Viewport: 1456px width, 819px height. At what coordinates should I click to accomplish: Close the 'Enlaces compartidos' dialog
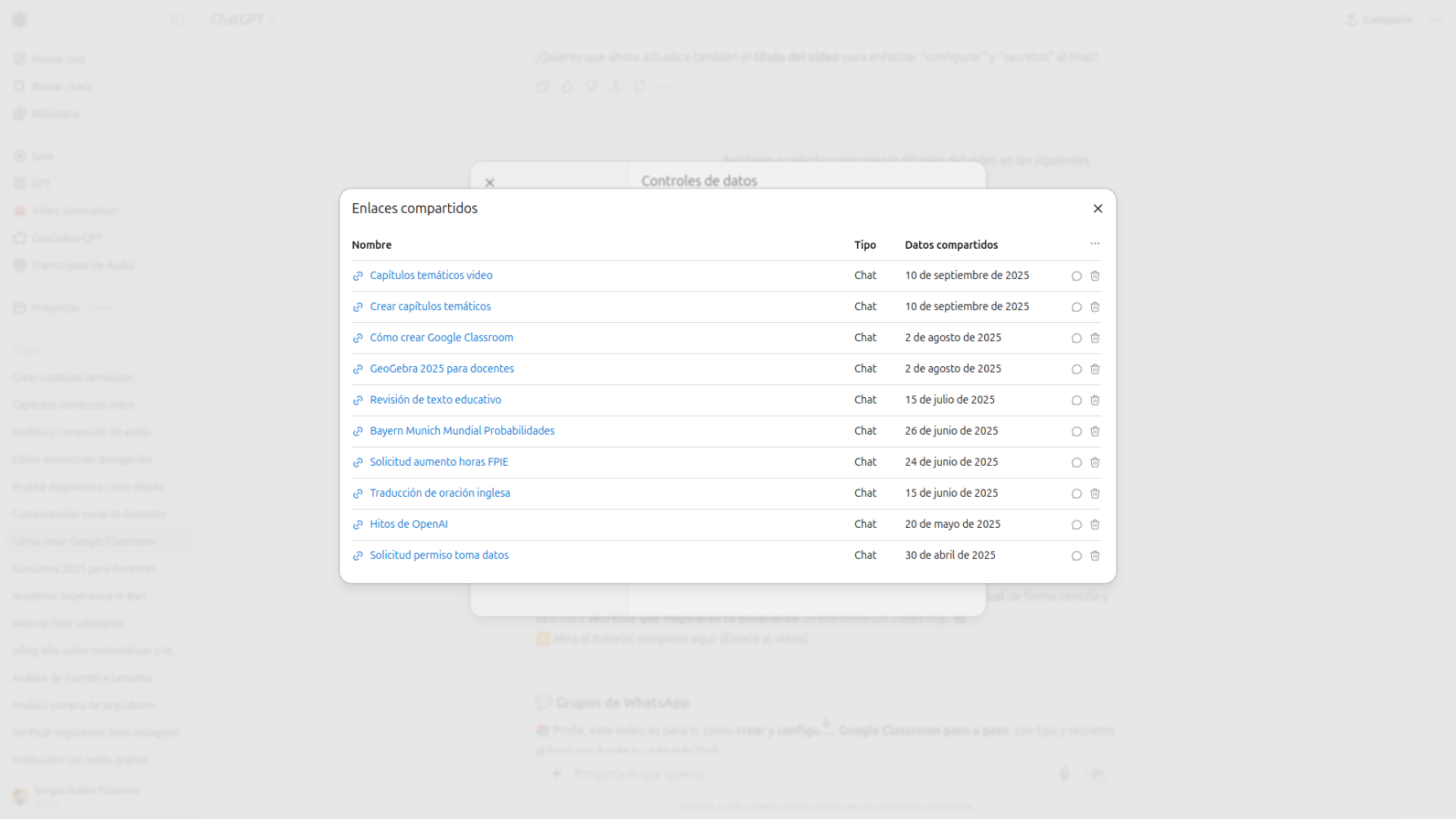(1098, 209)
